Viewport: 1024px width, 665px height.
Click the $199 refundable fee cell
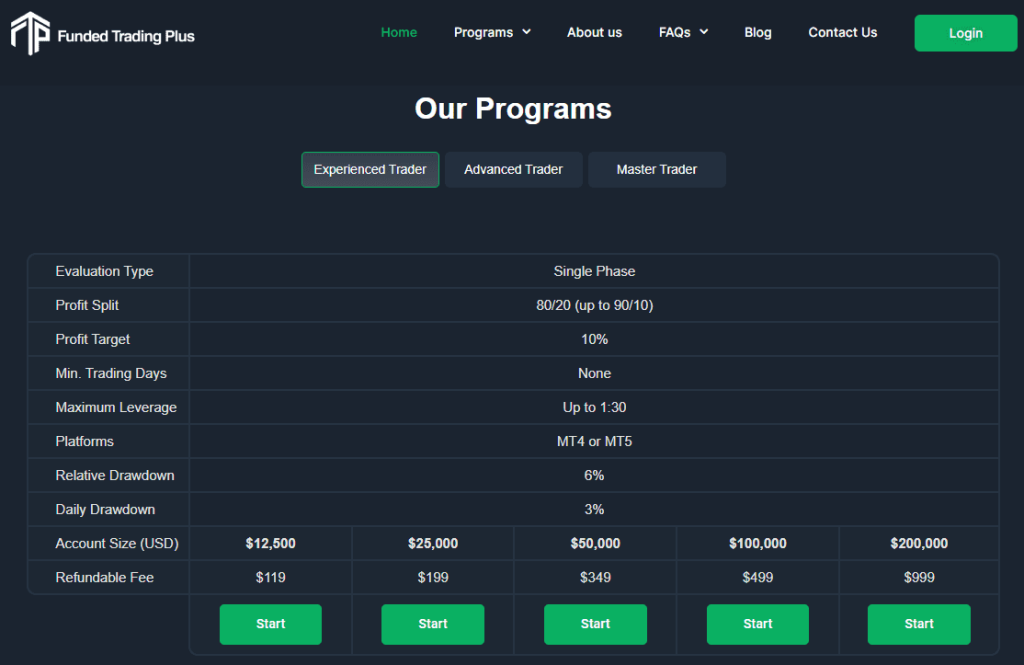point(433,577)
